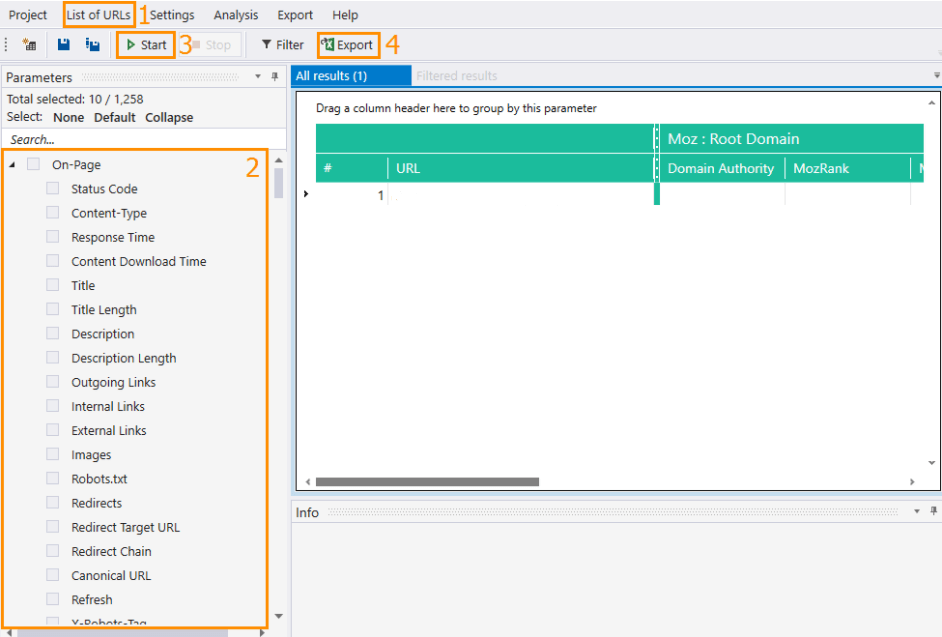The height and width of the screenshot is (637, 942).
Task: Expand row 1 details arrow
Action: coord(306,194)
